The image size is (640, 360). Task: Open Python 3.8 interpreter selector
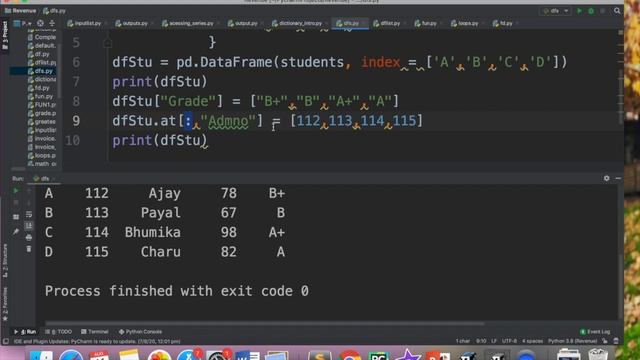(572, 341)
